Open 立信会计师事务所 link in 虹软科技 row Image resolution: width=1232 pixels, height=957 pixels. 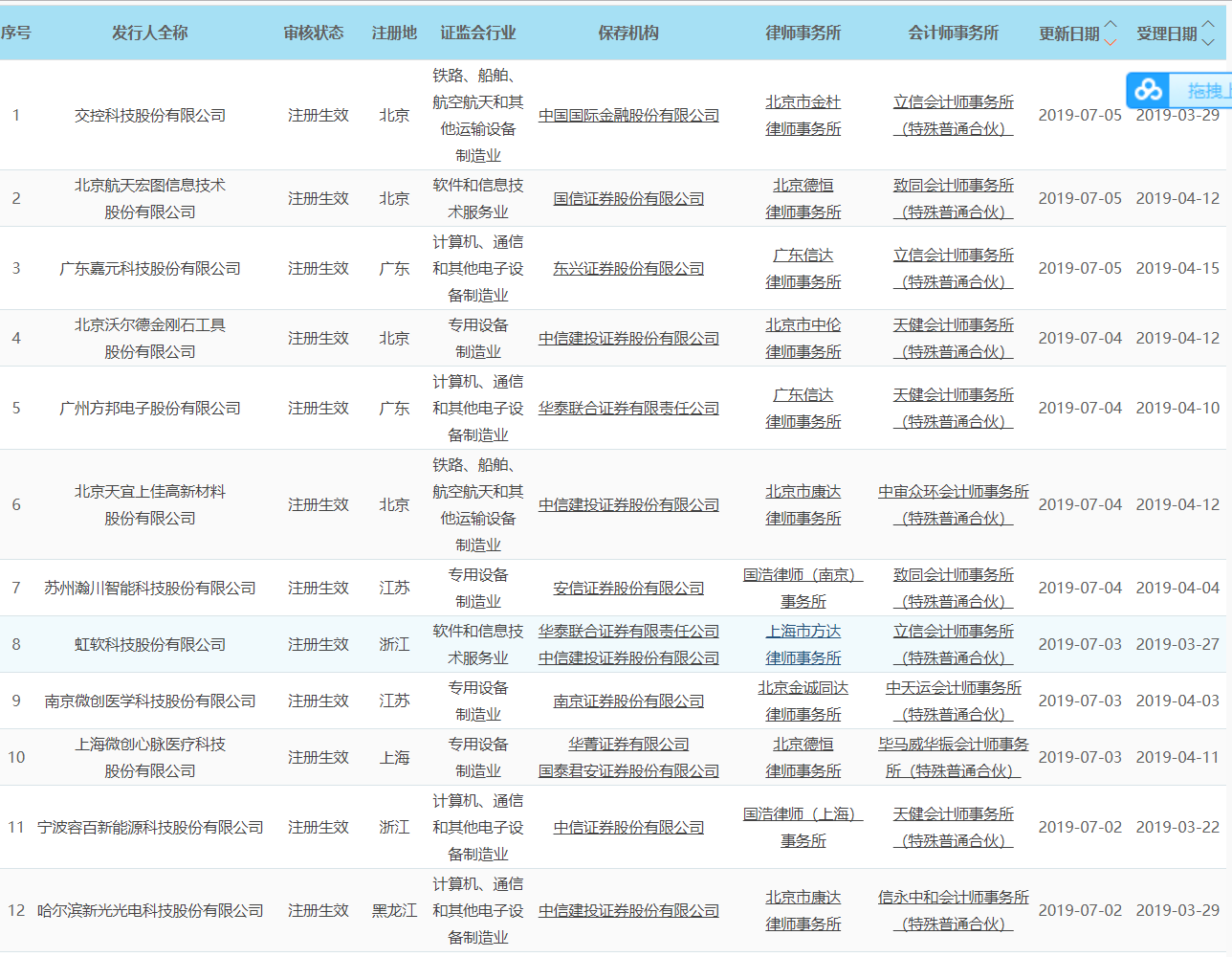coord(954,644)
